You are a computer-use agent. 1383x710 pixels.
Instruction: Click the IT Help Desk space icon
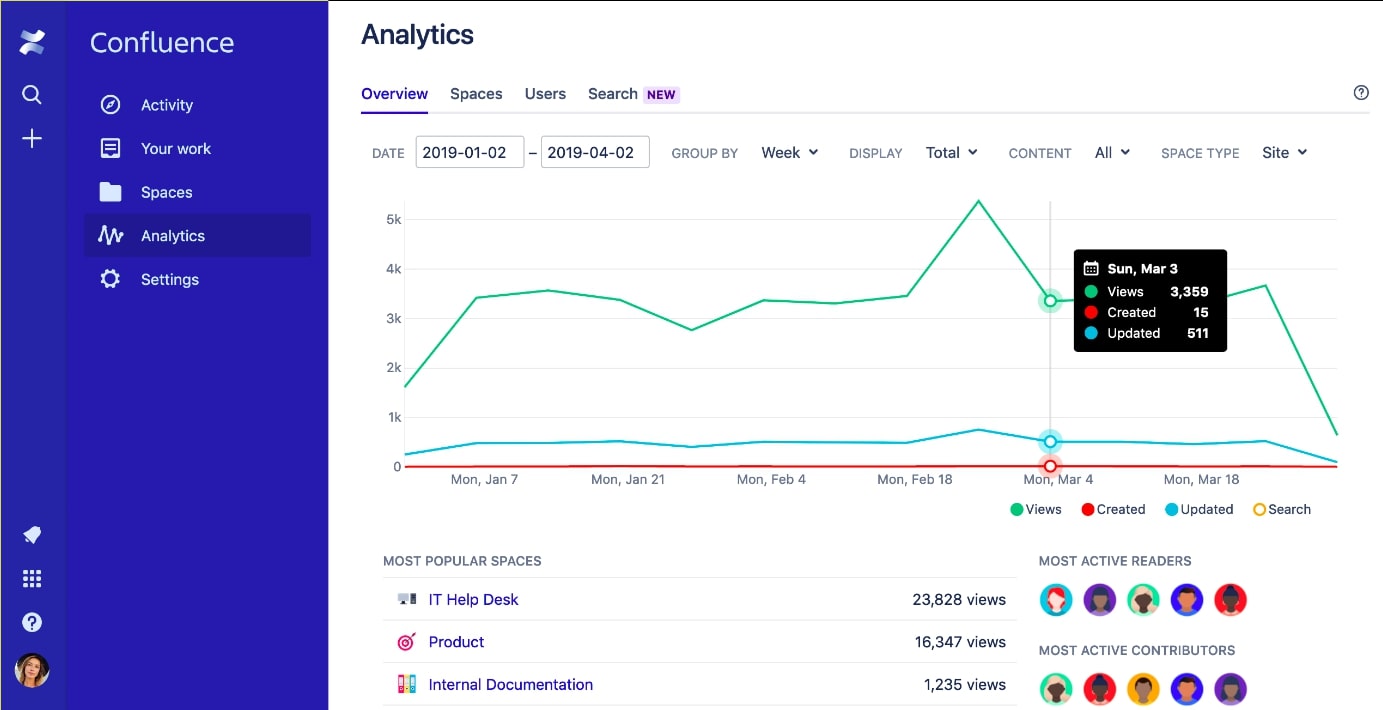[407, 599]
